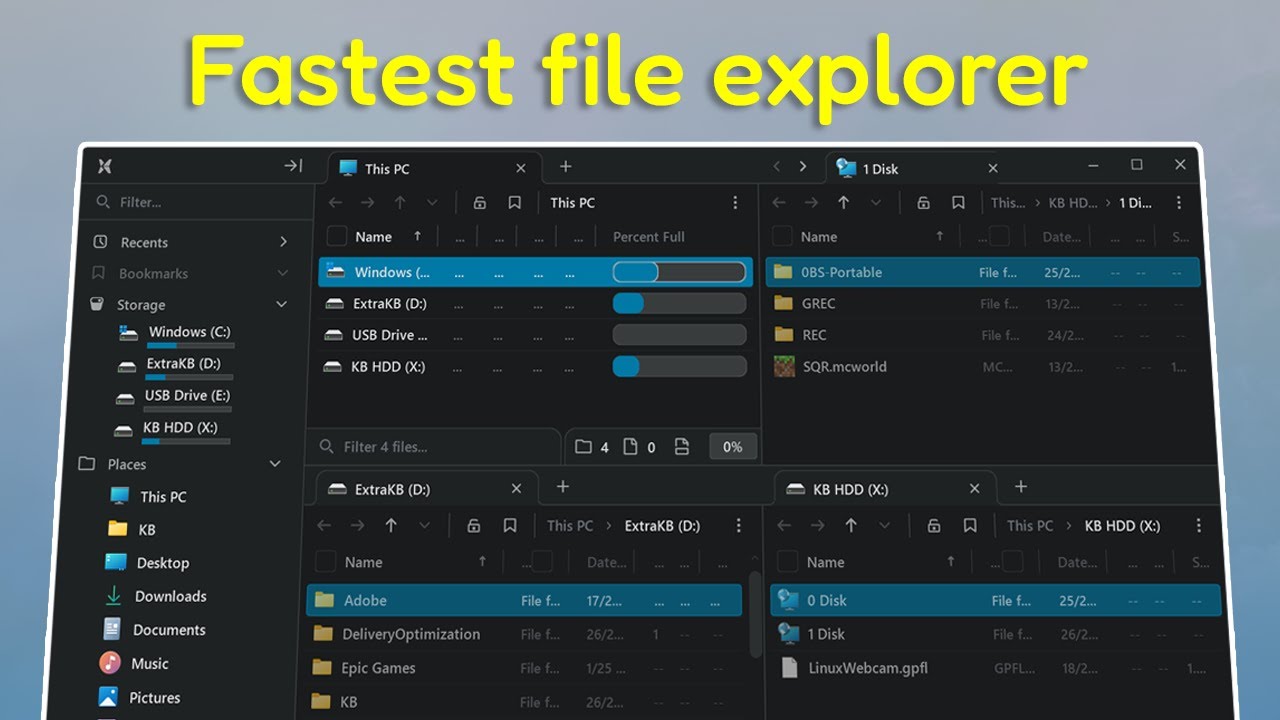Toggle lock icon in This PC pane toolbar

coord(479,203)
